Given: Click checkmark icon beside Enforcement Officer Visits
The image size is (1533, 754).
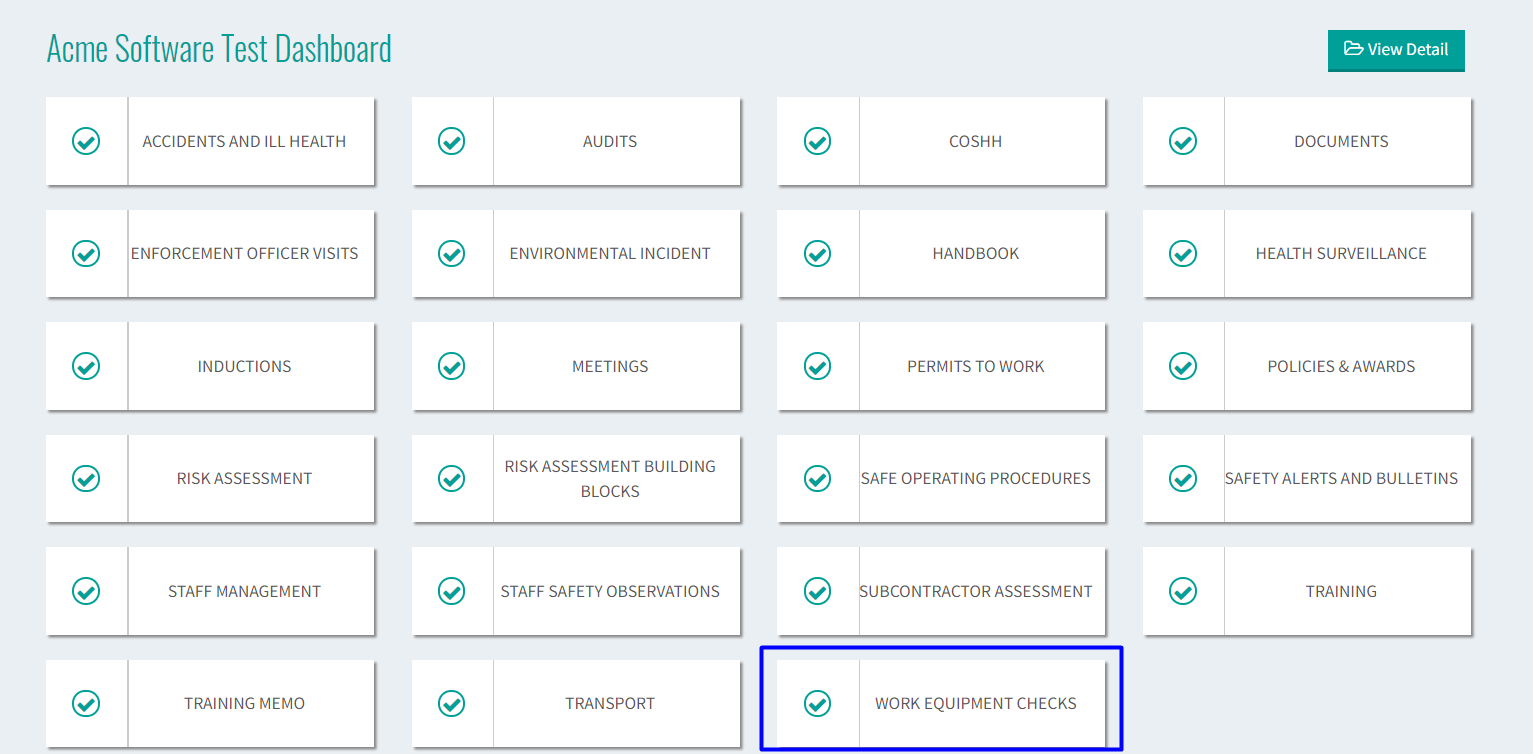Looking at the screenshot, I should pos(86,254).
